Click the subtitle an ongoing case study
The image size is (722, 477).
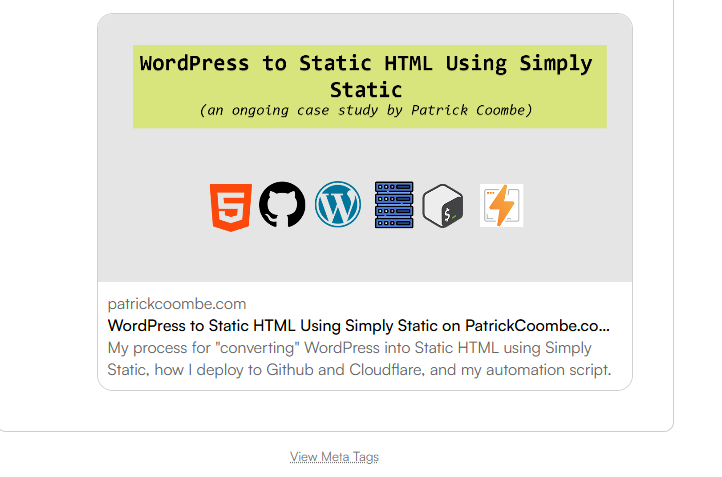click(x=366, y=111)
